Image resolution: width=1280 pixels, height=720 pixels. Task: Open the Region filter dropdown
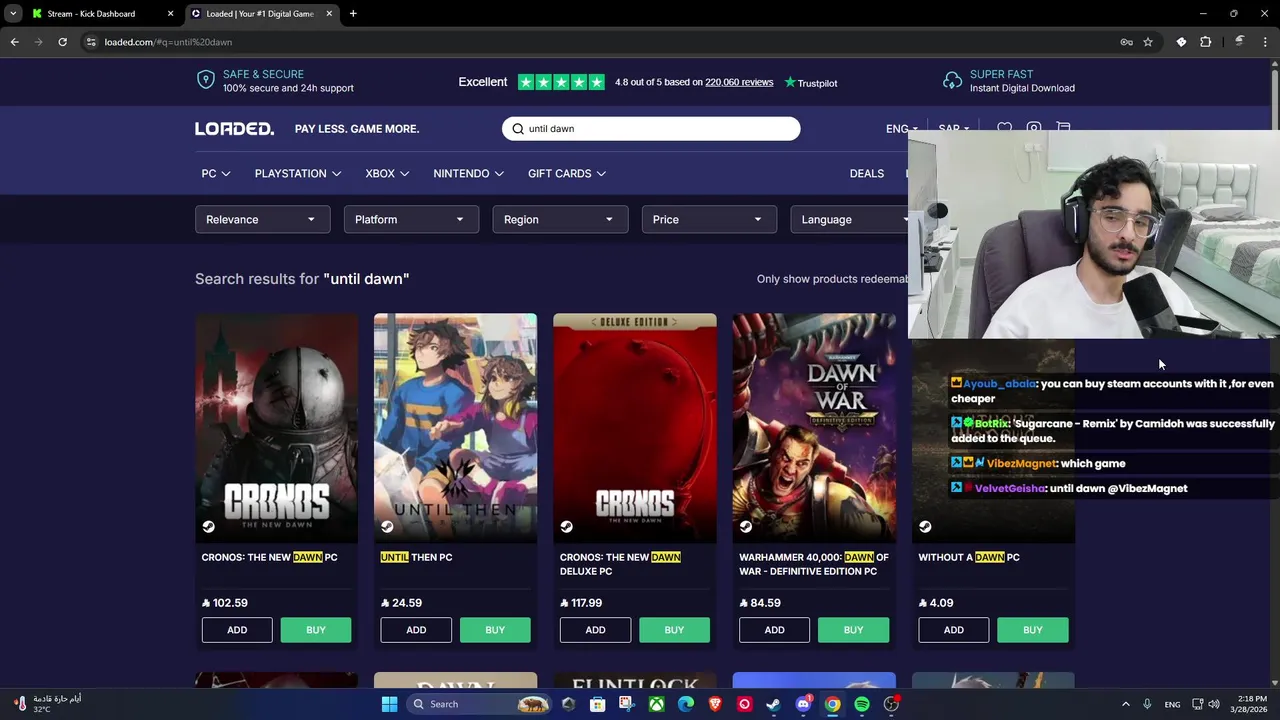pyautogui.click(x=560, y=220)
